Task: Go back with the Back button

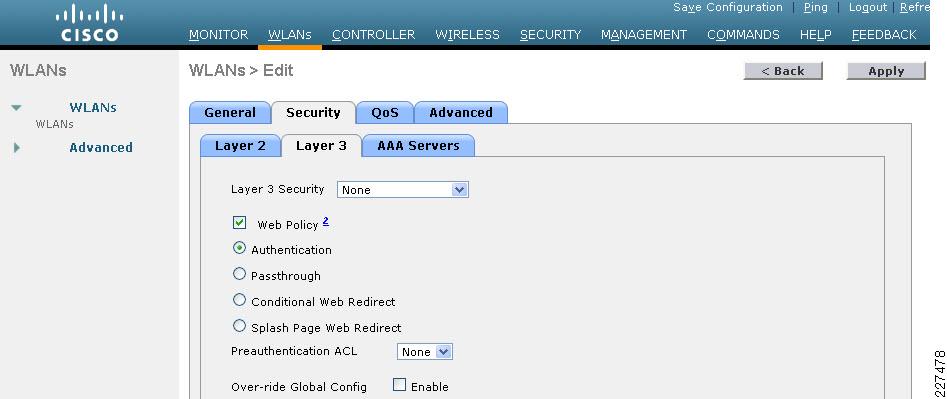Action: [783, 71]
